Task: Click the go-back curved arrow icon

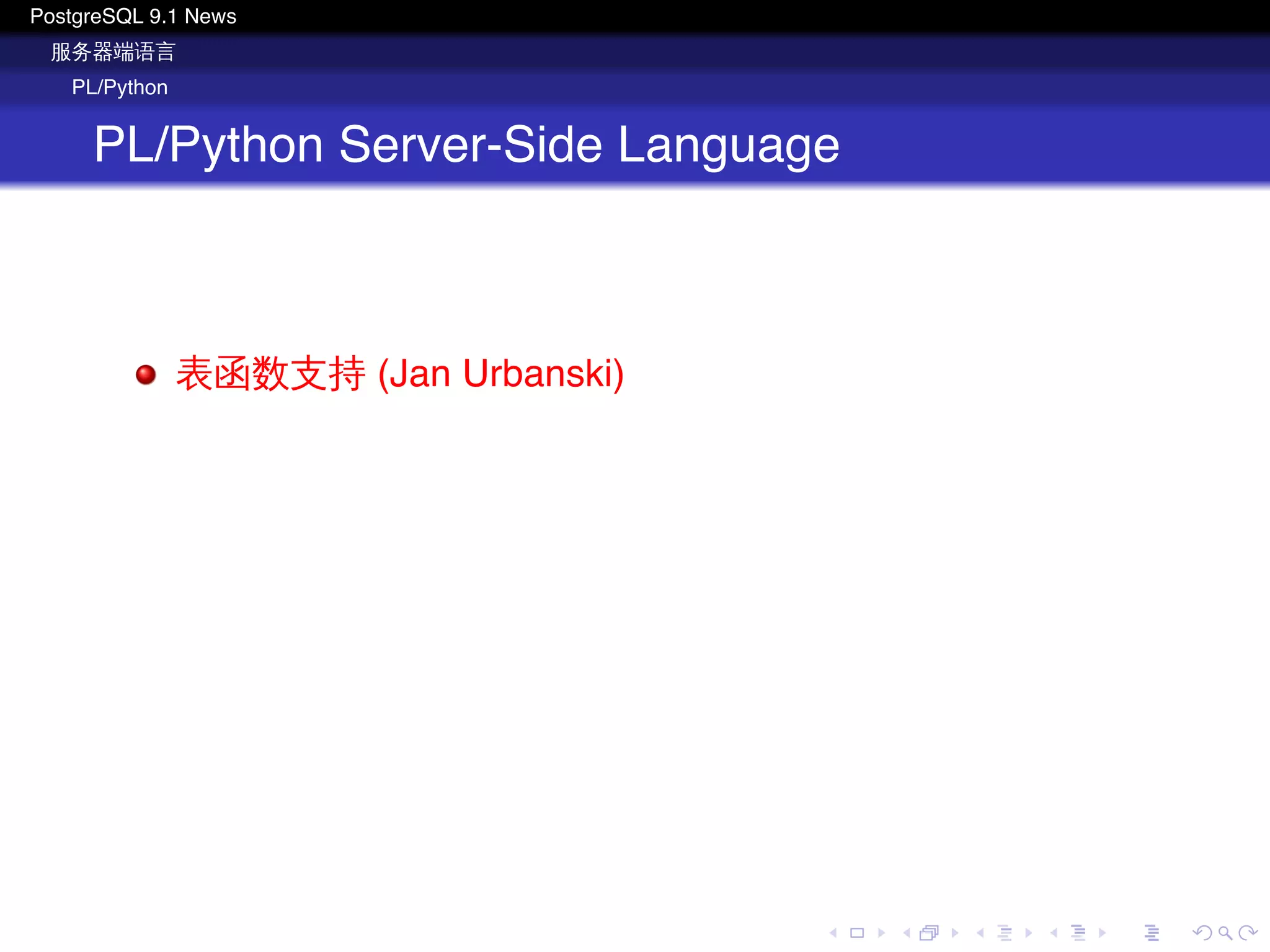Action: [1202, 932]
